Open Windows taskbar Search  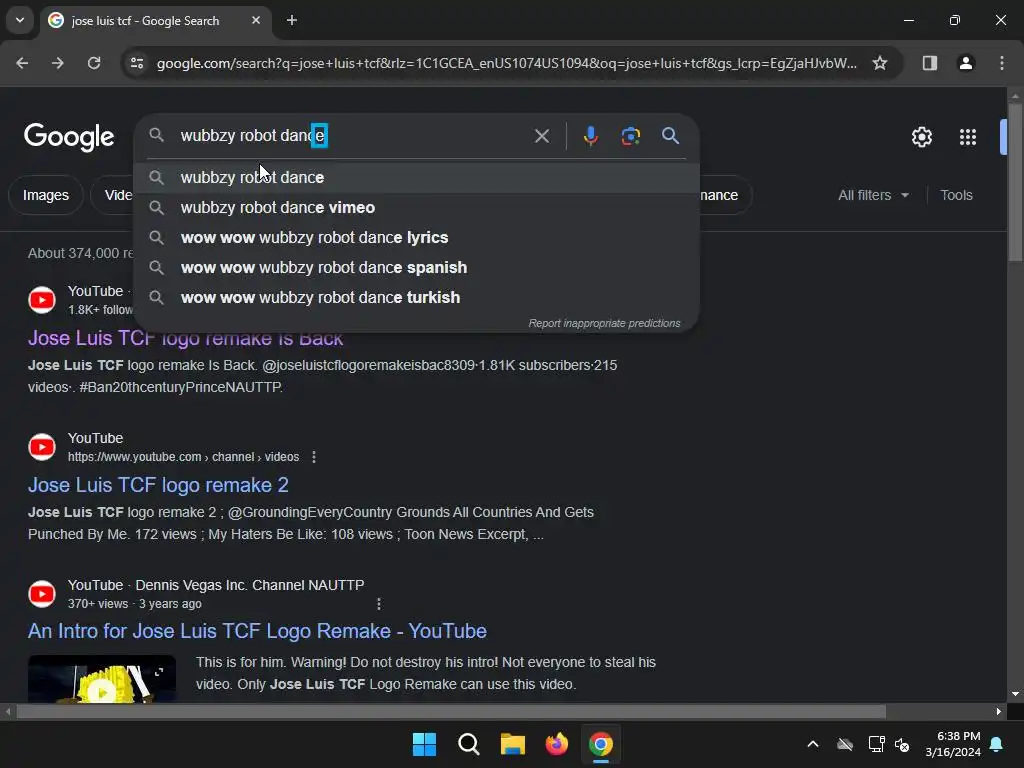click(x=469, y=744)
